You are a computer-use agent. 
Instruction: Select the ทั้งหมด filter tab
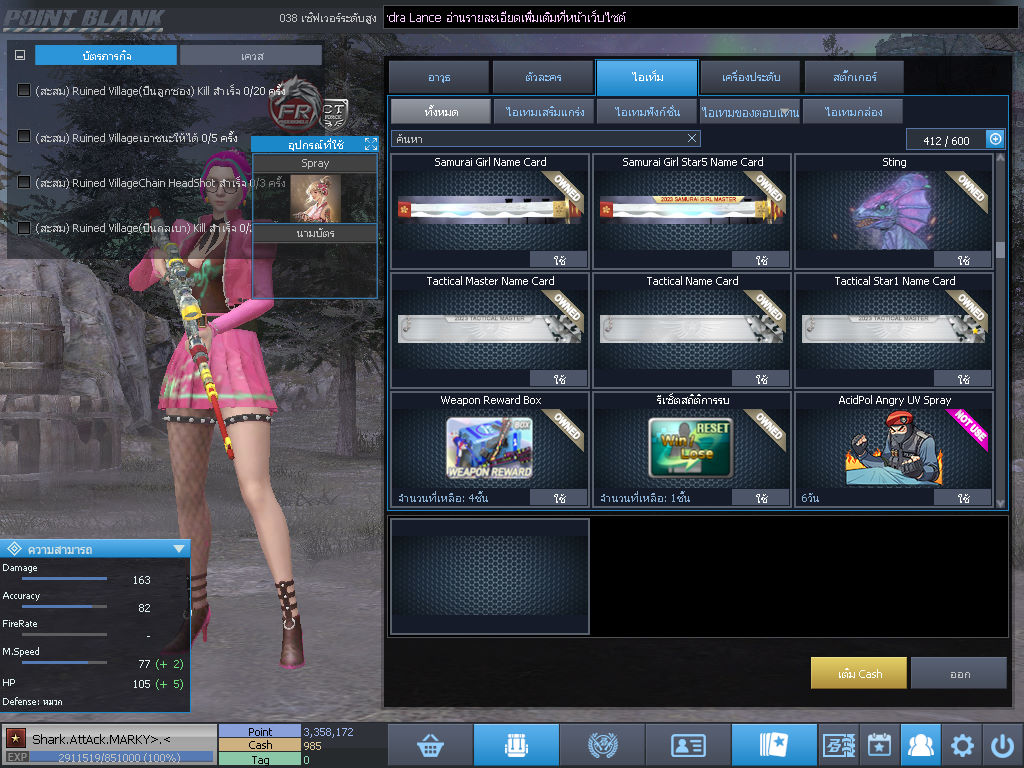(x=441, y=112)
